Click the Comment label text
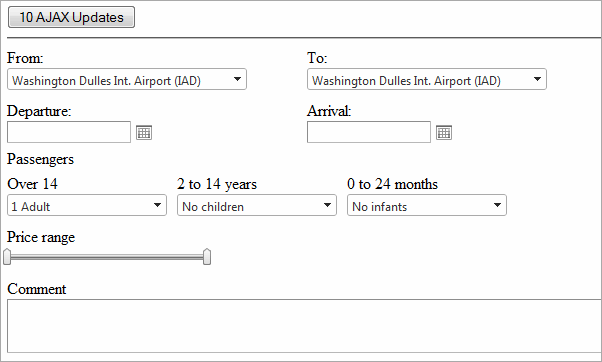The width and height of the screenshot is (602, 362). tap(37, 289)
